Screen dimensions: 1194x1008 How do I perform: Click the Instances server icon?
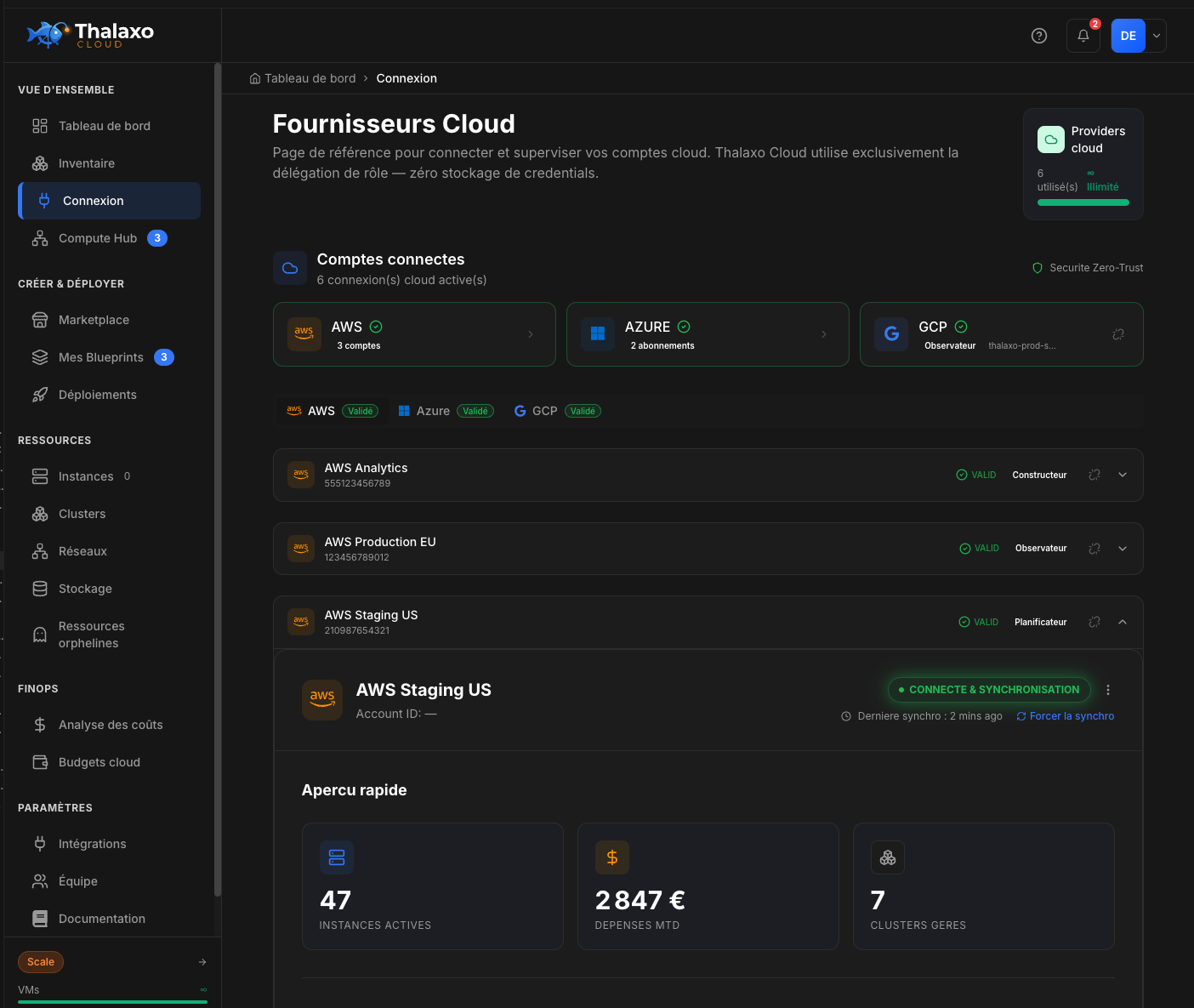point(40,476)
